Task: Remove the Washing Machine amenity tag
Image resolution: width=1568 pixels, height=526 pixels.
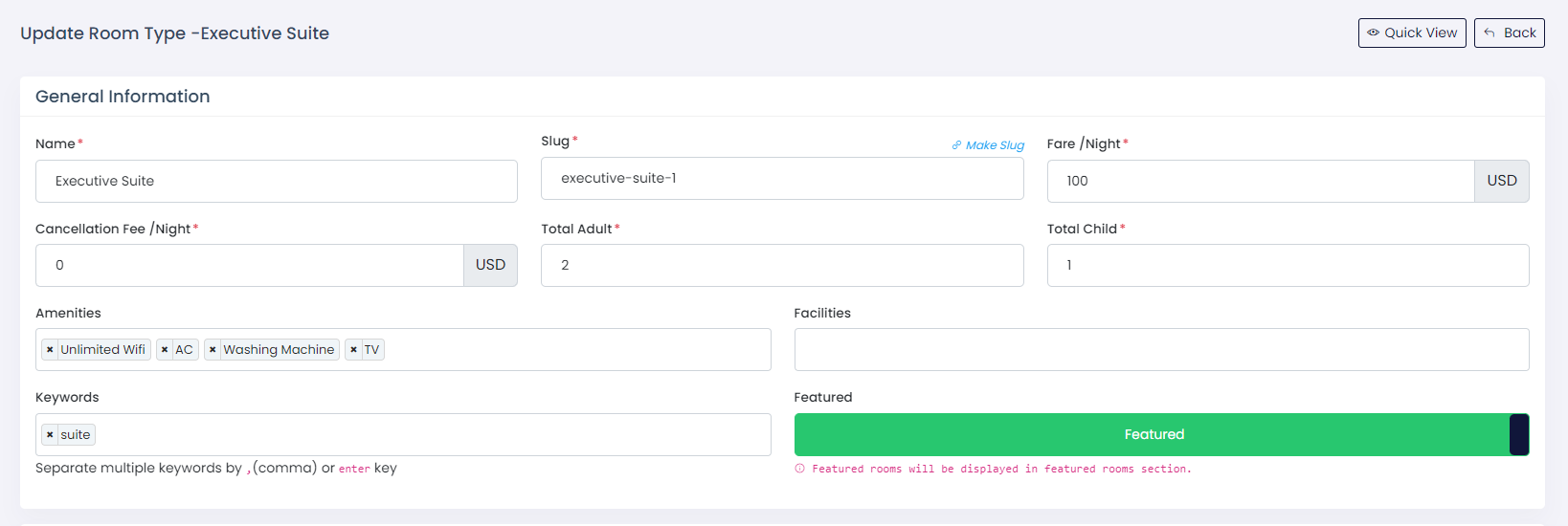Action: 213,350
